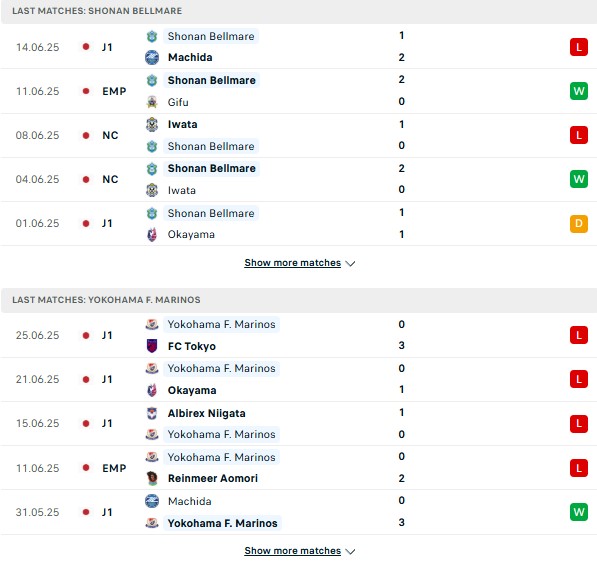Screen dimensions: 597x566
Task: Open the 31.05.25 Machida vs Yokohama match row
Action: pos(298,512)
